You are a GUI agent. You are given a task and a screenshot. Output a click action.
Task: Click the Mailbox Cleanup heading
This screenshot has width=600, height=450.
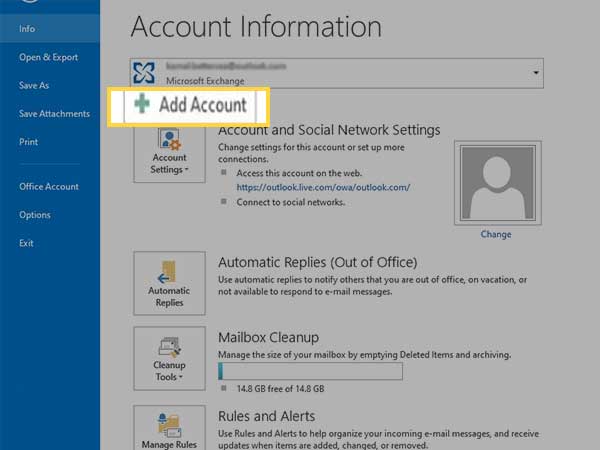[x=268, y=338]
